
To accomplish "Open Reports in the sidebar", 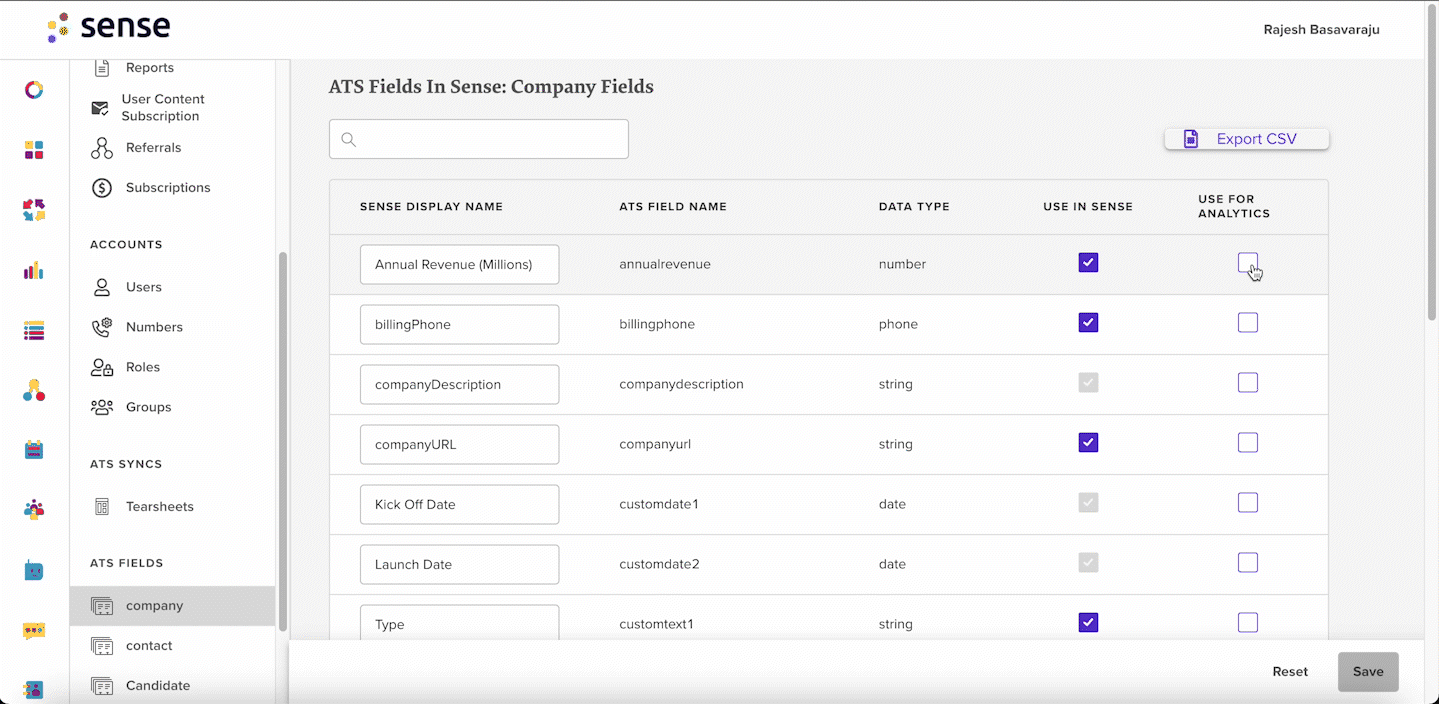I will point(150,68).
